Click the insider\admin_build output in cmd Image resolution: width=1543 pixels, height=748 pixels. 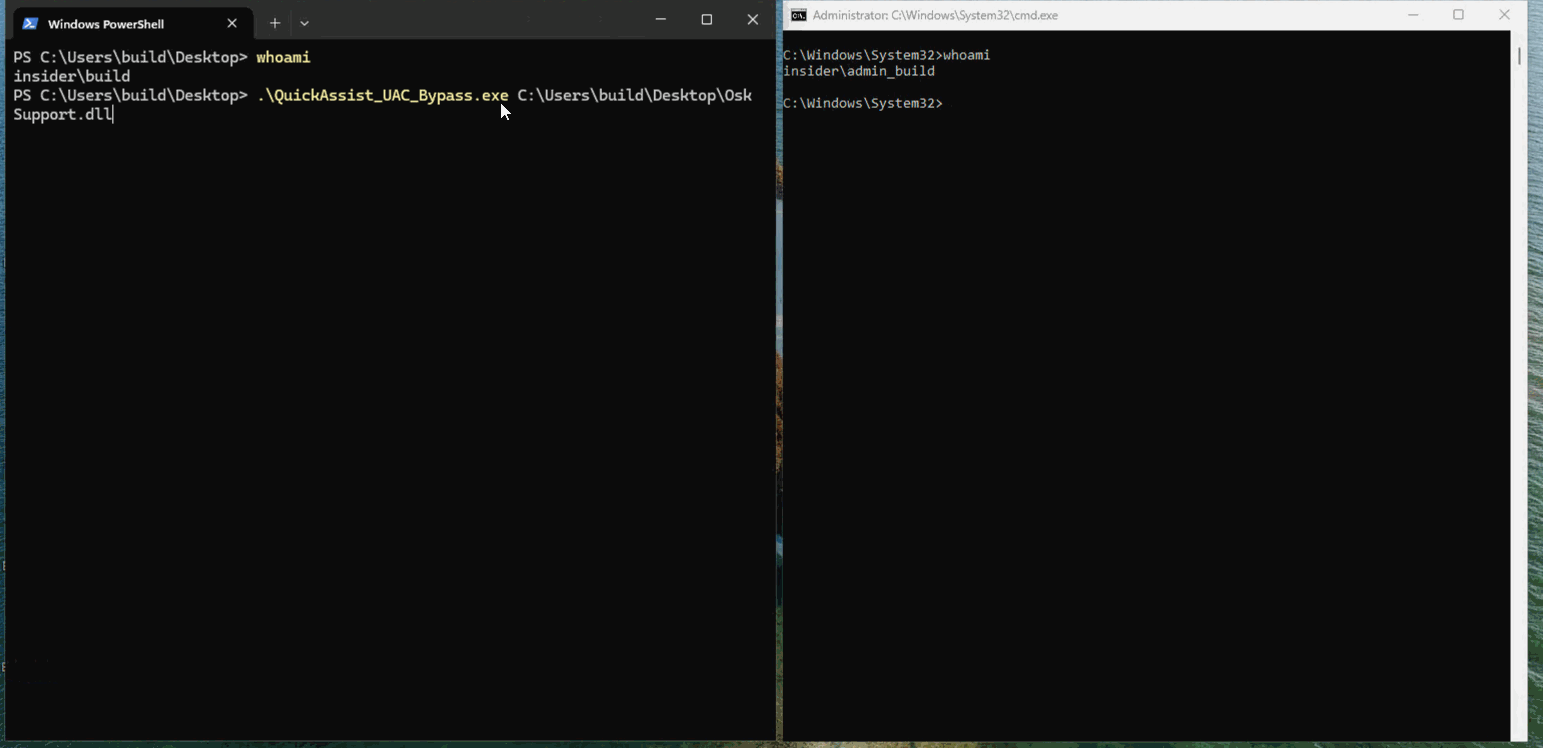(859, 71)
